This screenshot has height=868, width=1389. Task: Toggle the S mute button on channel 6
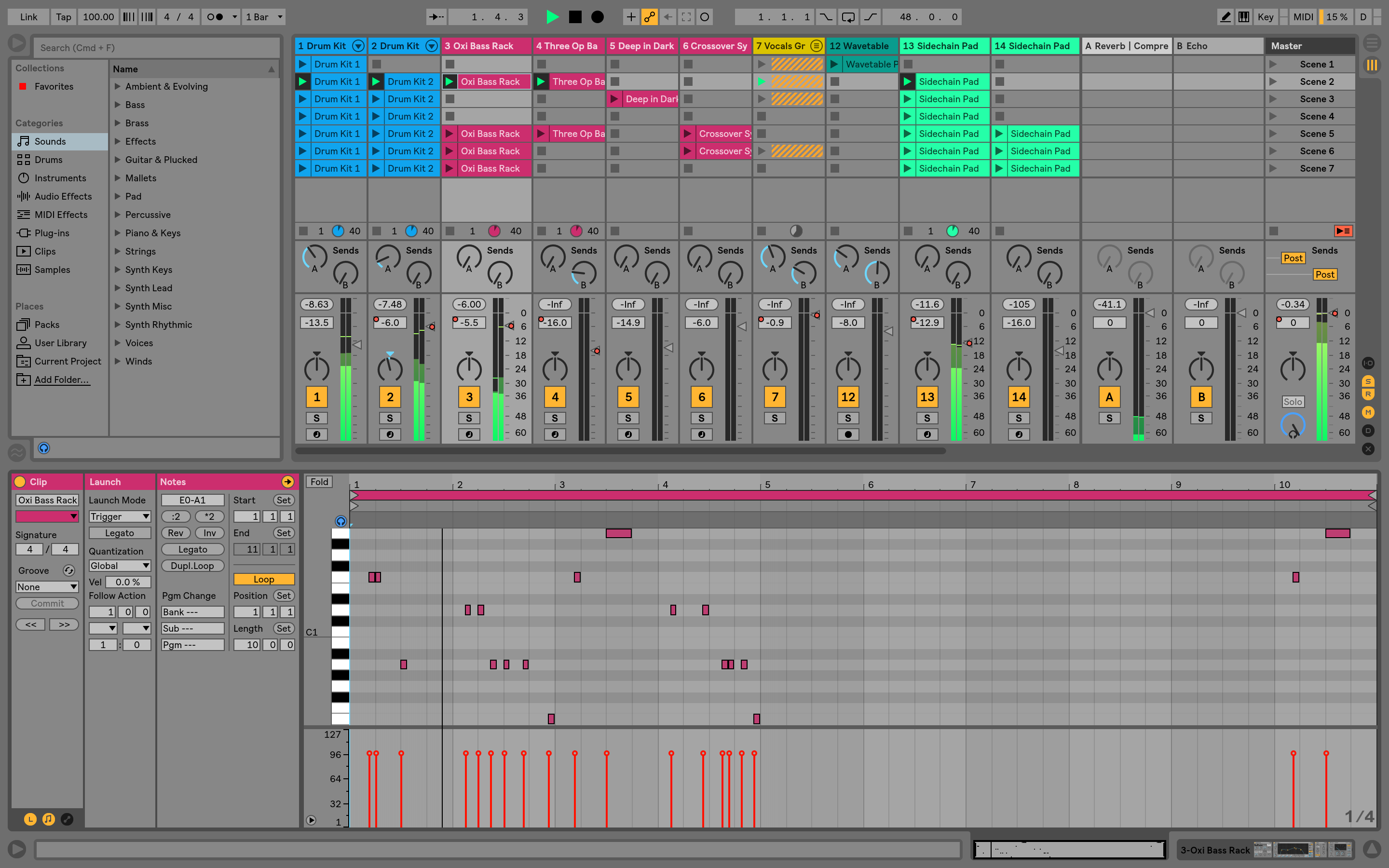click(x=701, y=417)
